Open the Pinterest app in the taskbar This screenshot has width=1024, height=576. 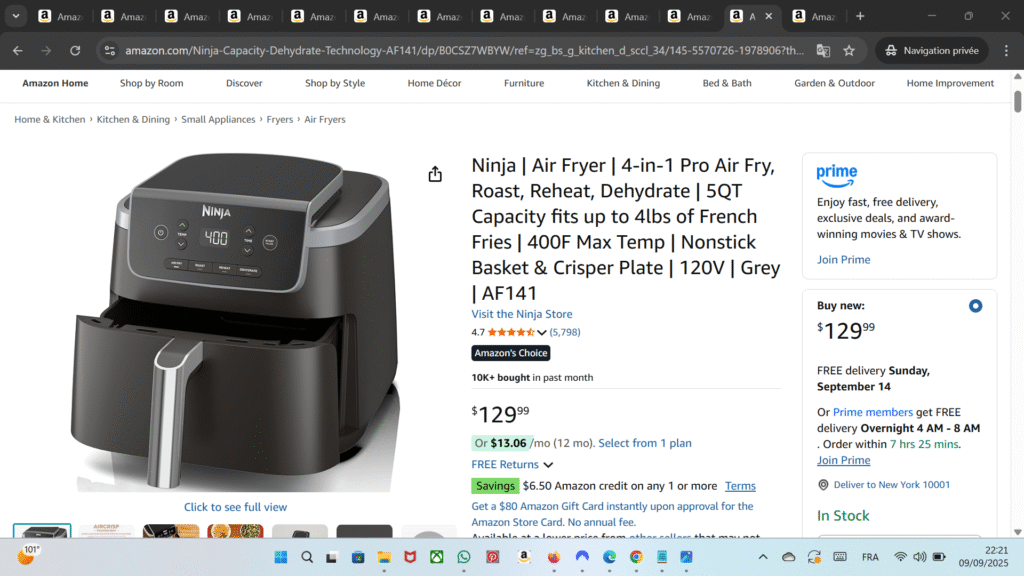coord(495,557)
